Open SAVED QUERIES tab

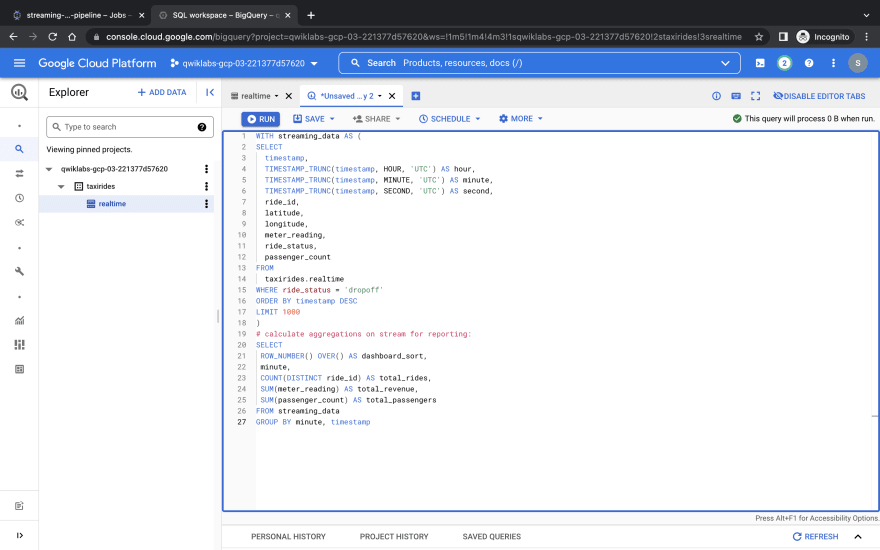pos(492,537)
